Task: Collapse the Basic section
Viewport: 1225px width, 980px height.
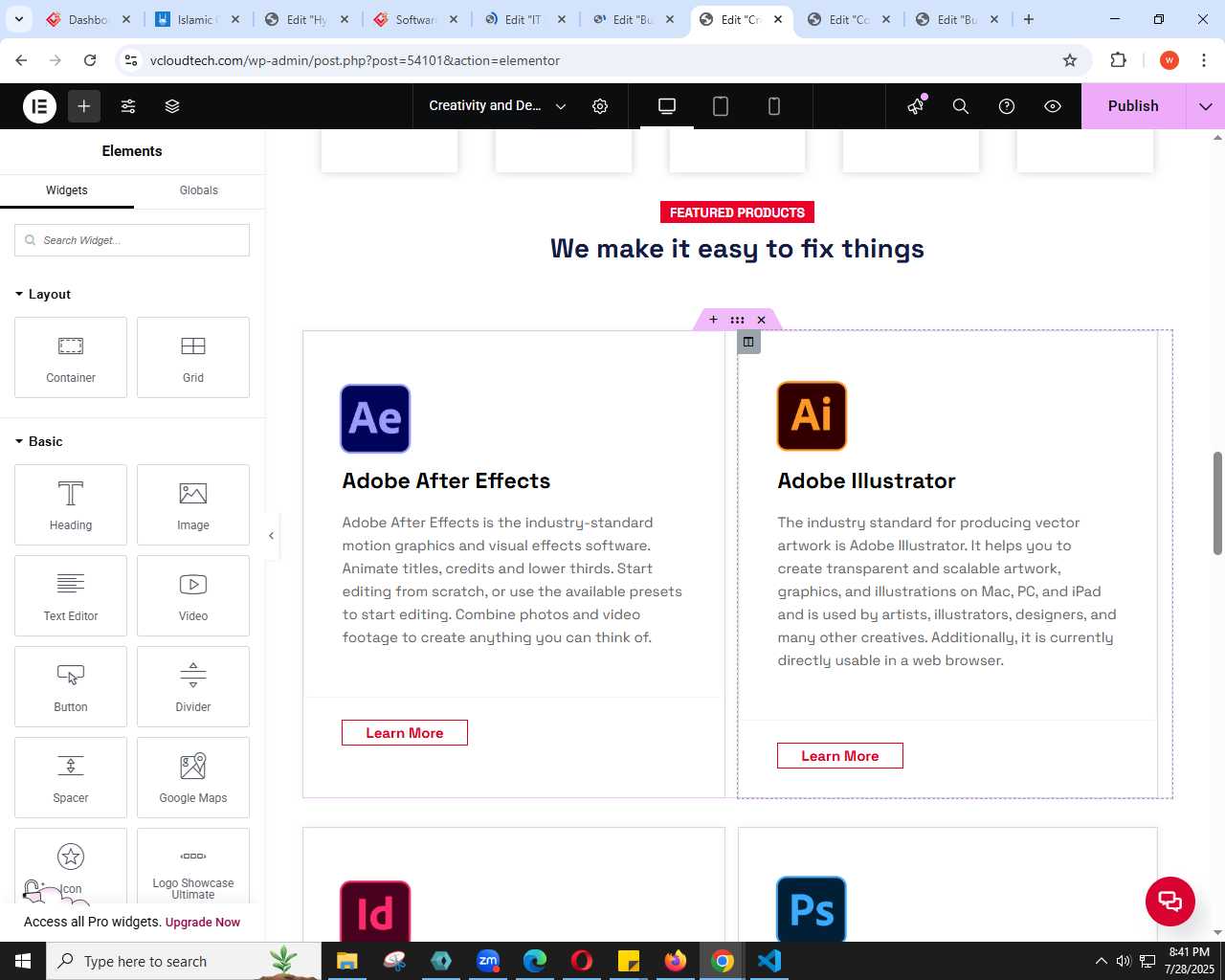Action: click(x=39, y=441)
